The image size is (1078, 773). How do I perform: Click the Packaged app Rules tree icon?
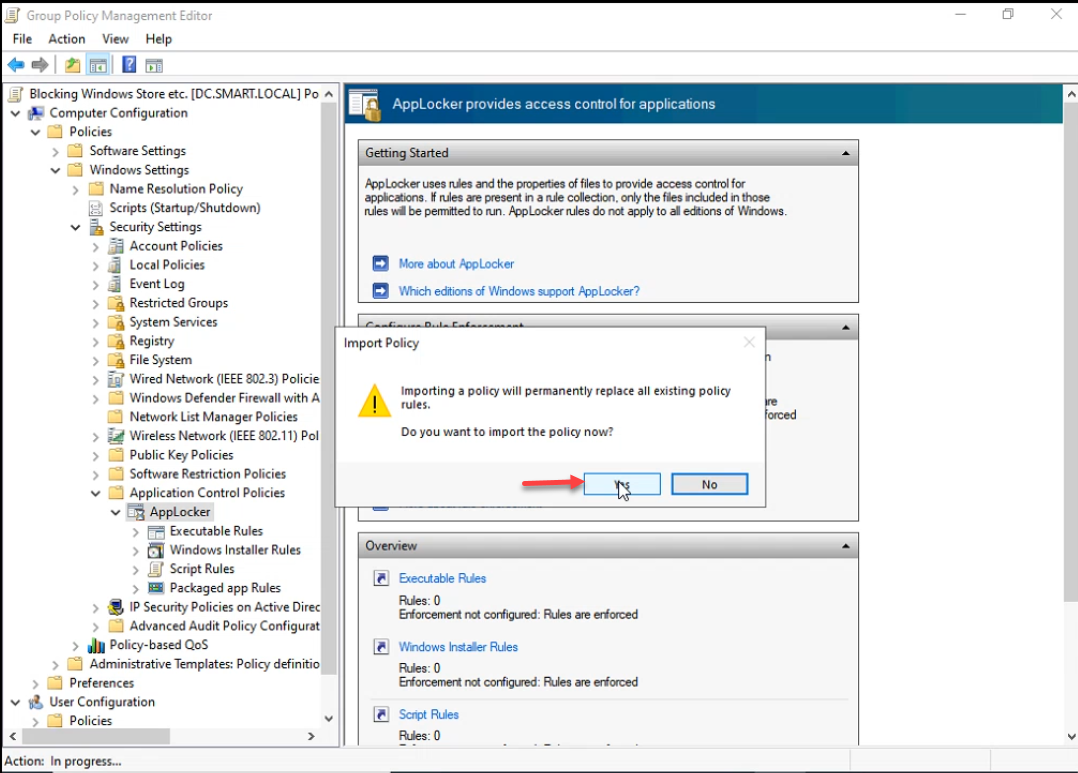click(156, 588)
